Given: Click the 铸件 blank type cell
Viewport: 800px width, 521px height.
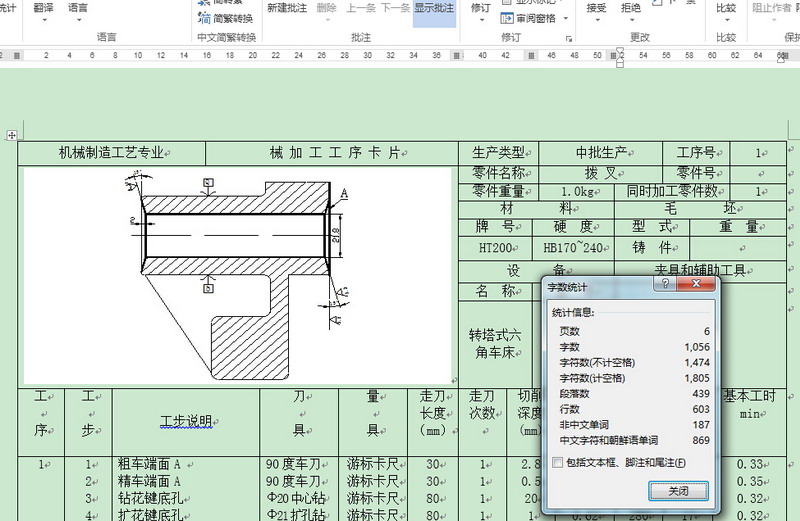Looking at the screenshot, I should pyautogui.click(x=652, y=247).
